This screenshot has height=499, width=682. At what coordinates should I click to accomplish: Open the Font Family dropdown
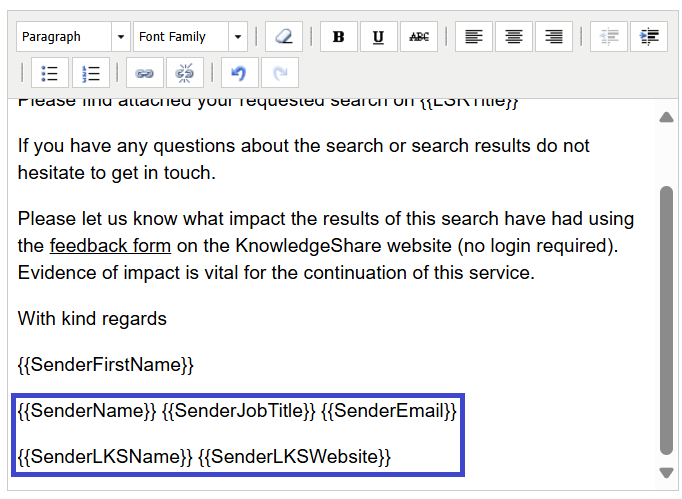190,37
